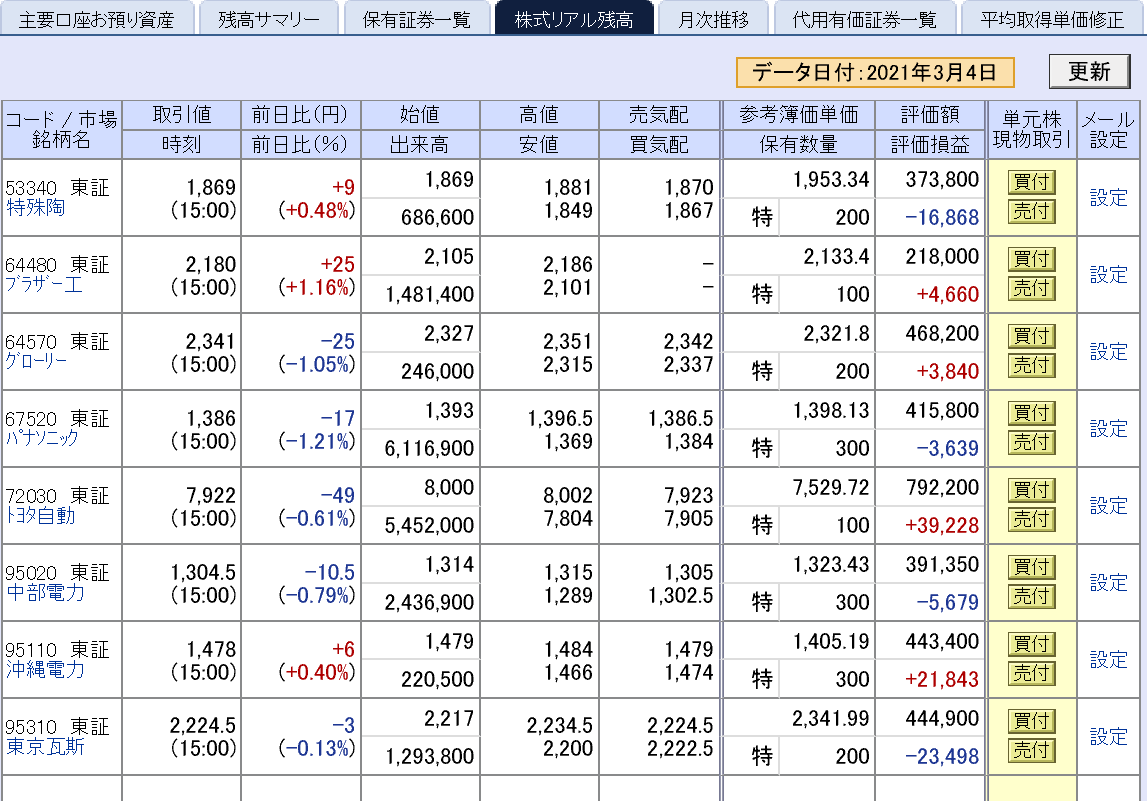Click 設定 mail link for グローリー
The width and height of the screenshot is (1147, 801).
coord(1108,351)
